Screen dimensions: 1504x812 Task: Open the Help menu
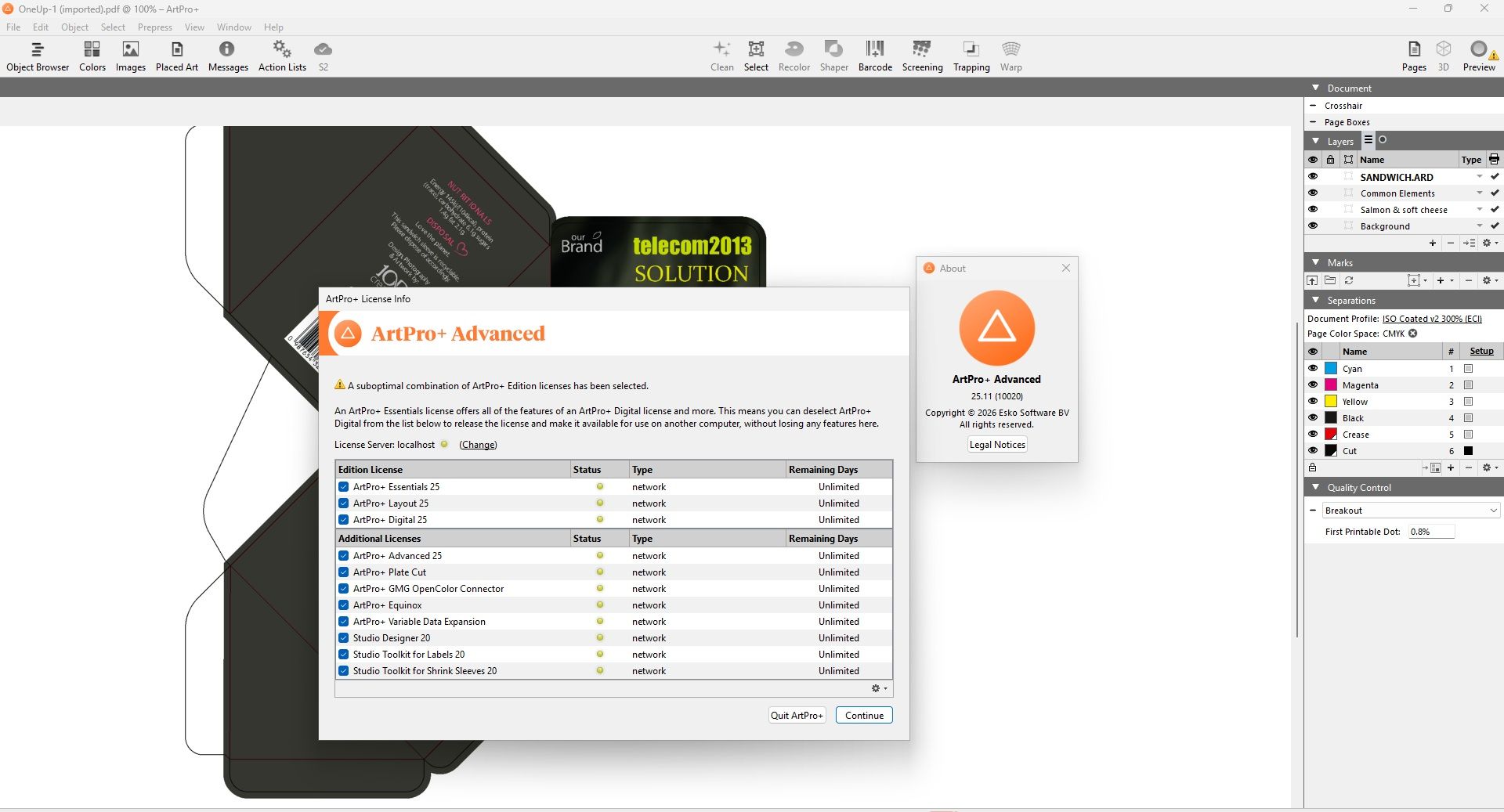(x=273, y=27)
